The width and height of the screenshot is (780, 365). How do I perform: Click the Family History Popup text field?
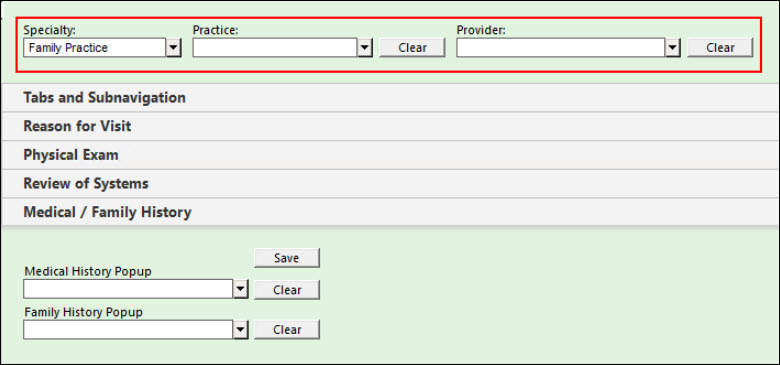click(x=128, y=330)
